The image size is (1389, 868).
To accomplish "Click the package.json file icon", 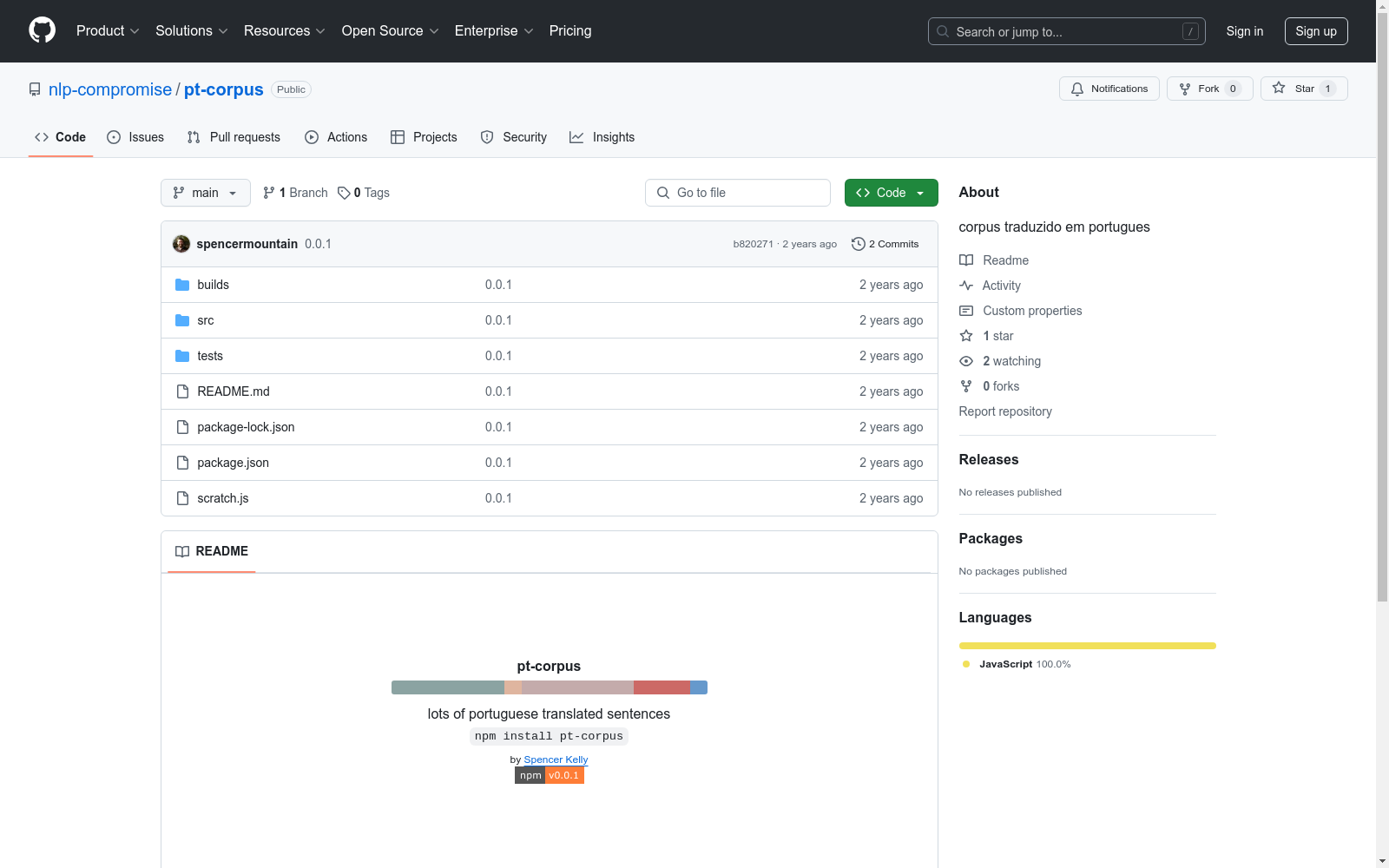I will pos(182,463).
